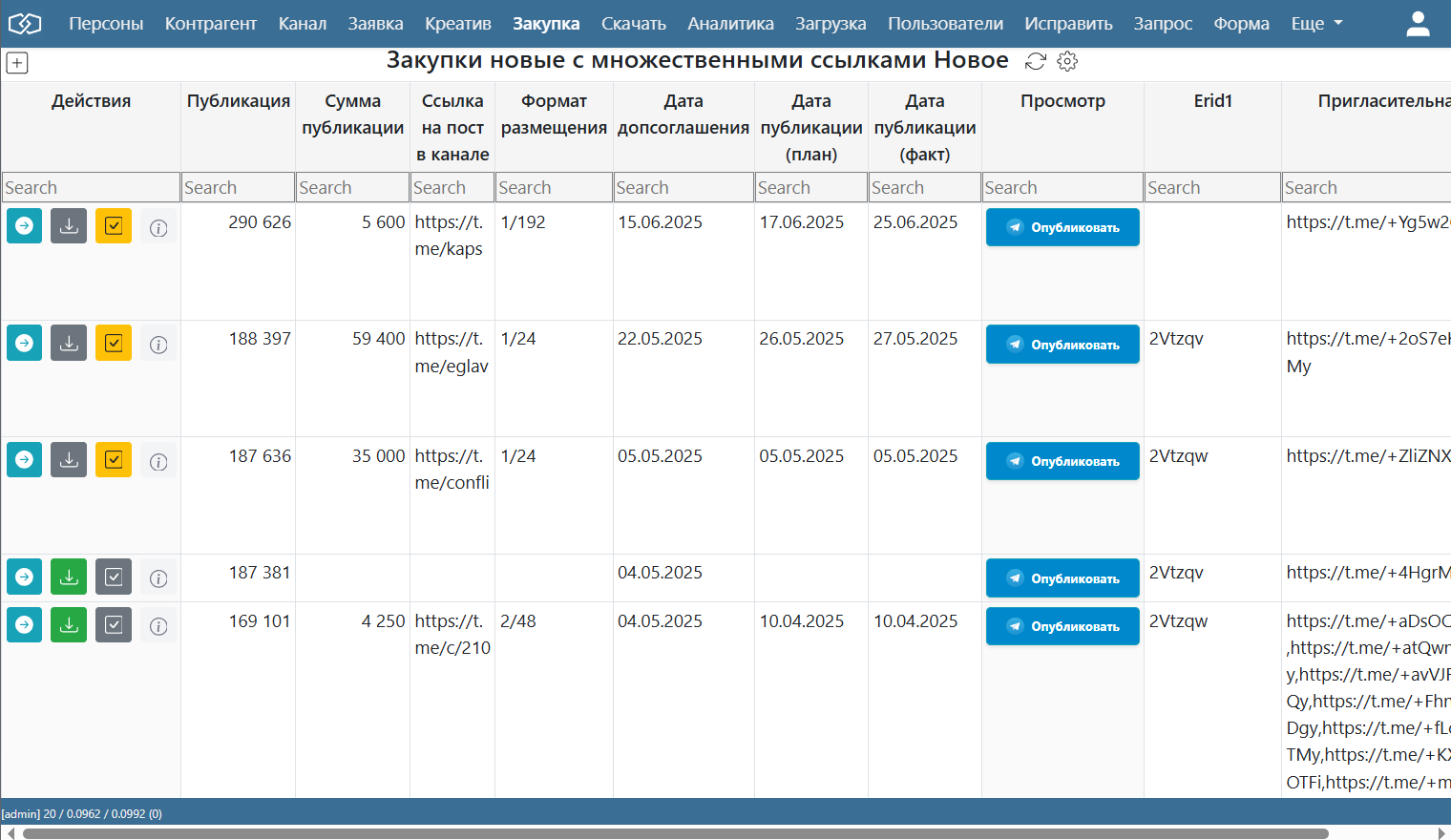Go to the Контрагент section
Viewport: 1451px width, 840px height.
tap(210, 24)
